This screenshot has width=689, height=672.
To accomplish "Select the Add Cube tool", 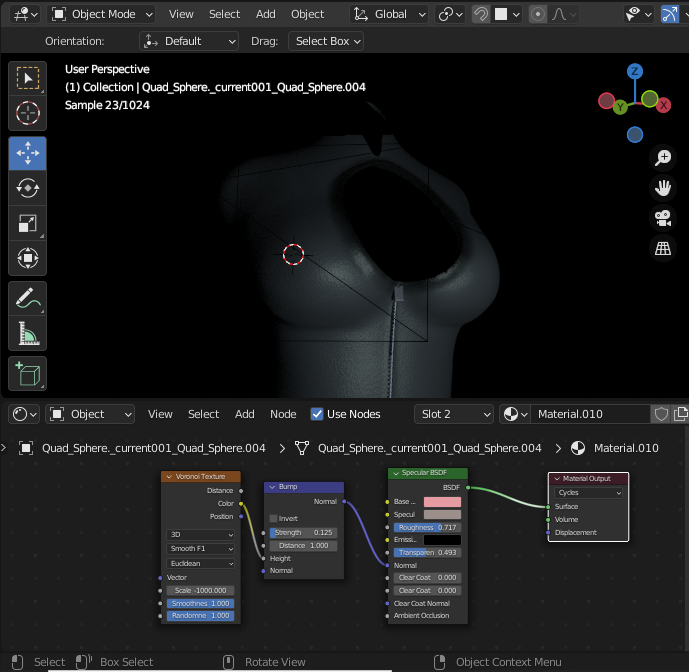I will 28,374.
